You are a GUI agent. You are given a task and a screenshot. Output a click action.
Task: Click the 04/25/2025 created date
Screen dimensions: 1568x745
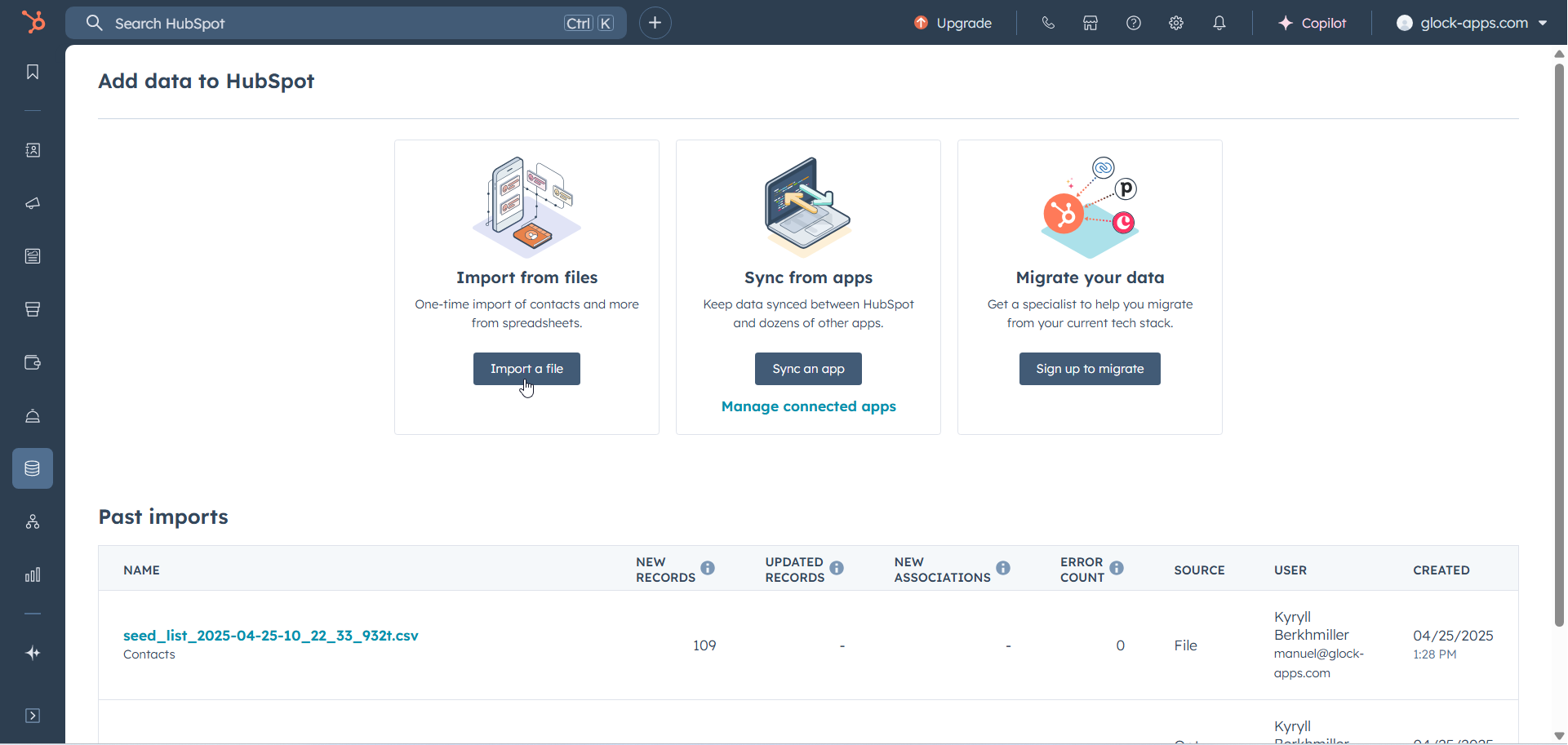[1453, 636]
